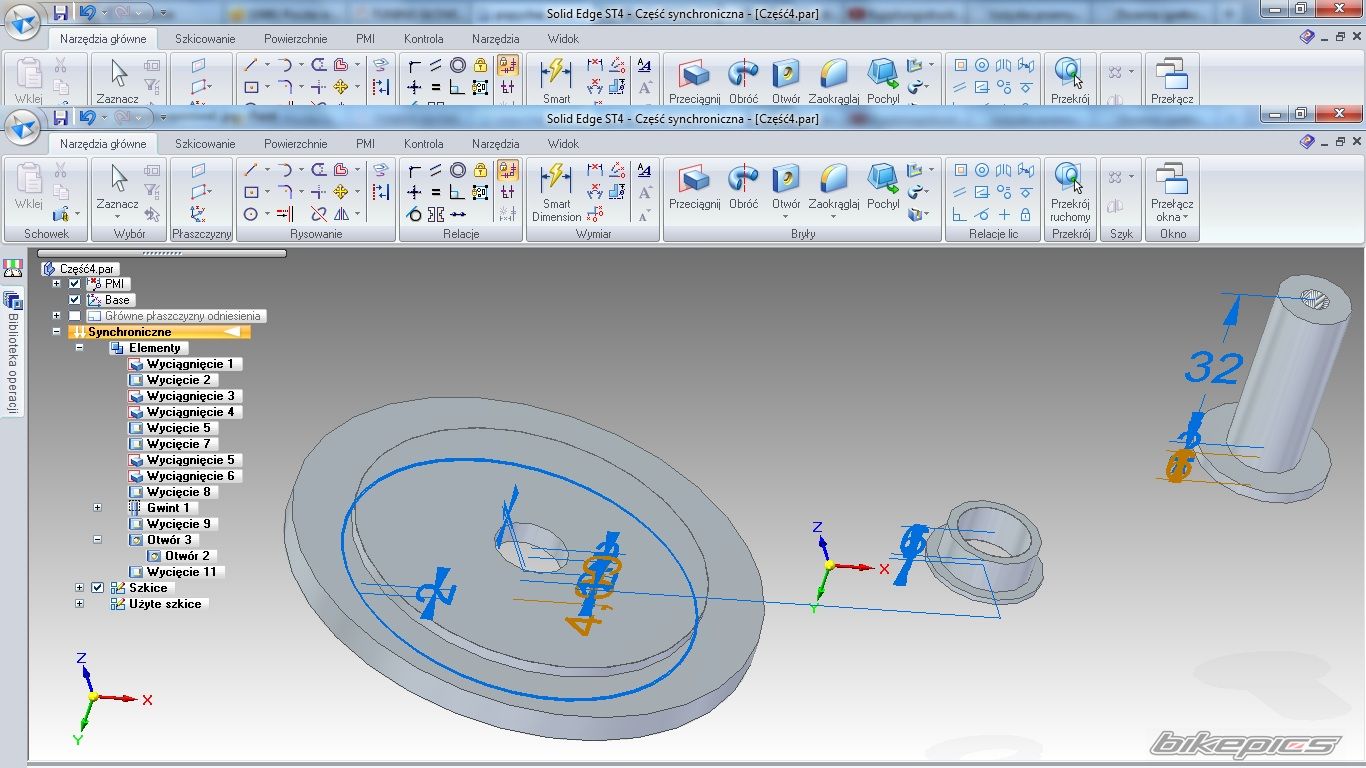Toggle the Szkice checkbox in the tree
This screenshot has height=768, width=1366.
[x=98, y=588]
